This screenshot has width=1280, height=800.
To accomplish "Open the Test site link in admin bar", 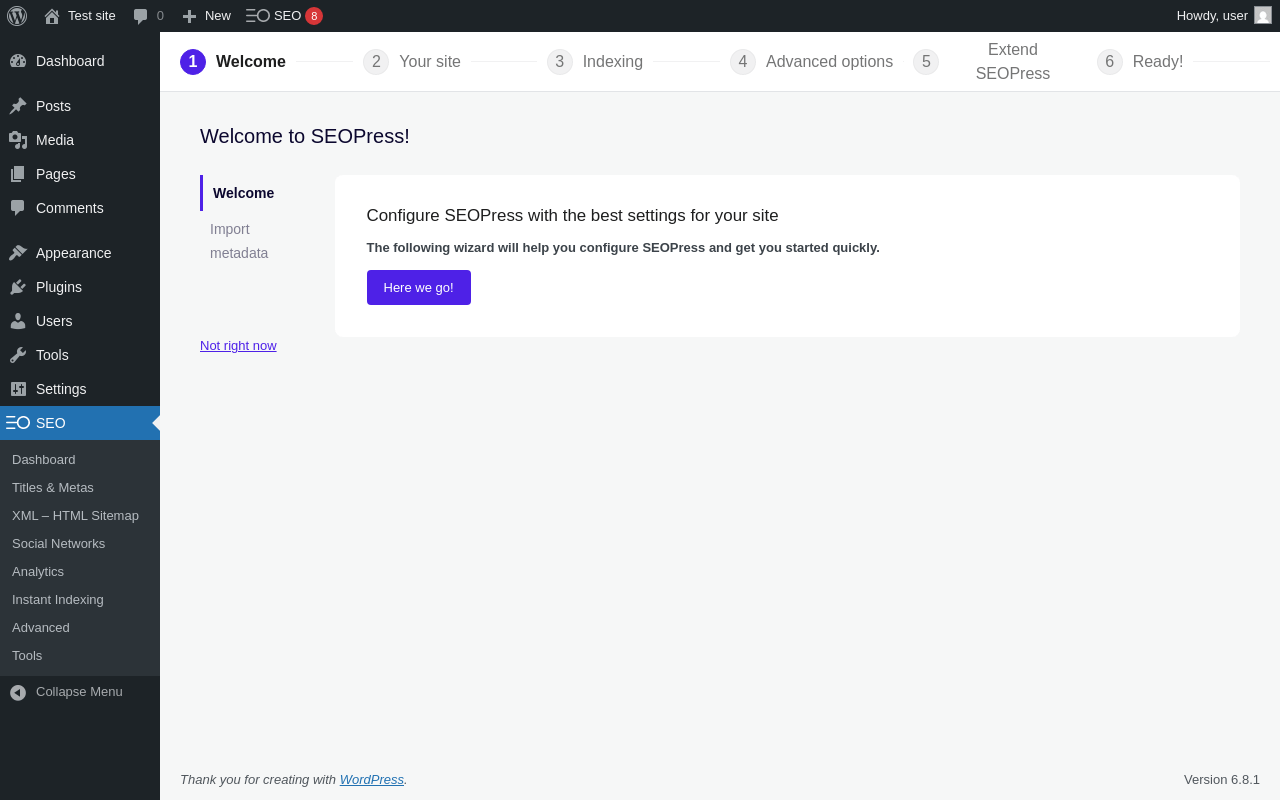I will click(x=92, y=16).
